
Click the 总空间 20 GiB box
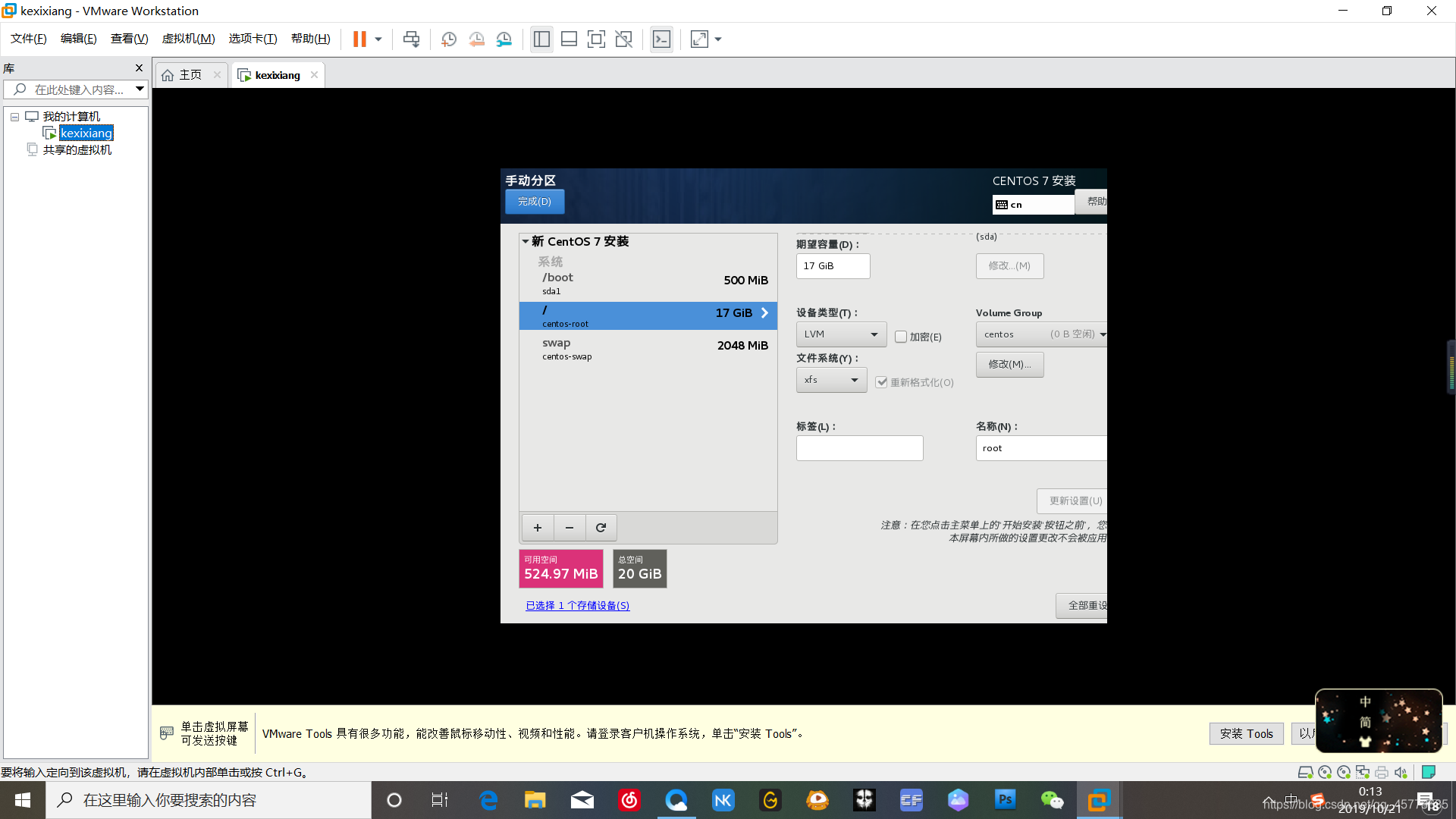click(639, 569)
